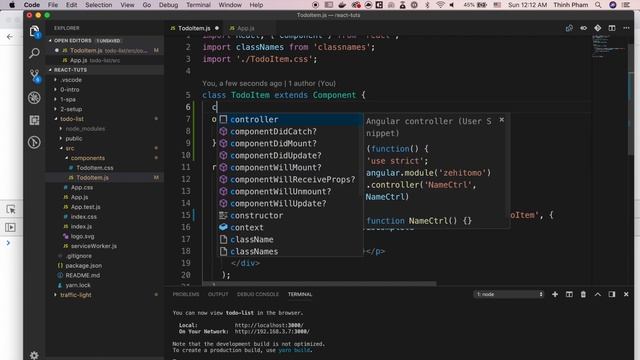
Task: Open the localhost:3000 link in terminal
Action: pyautogui.click(x=269, y=326)
